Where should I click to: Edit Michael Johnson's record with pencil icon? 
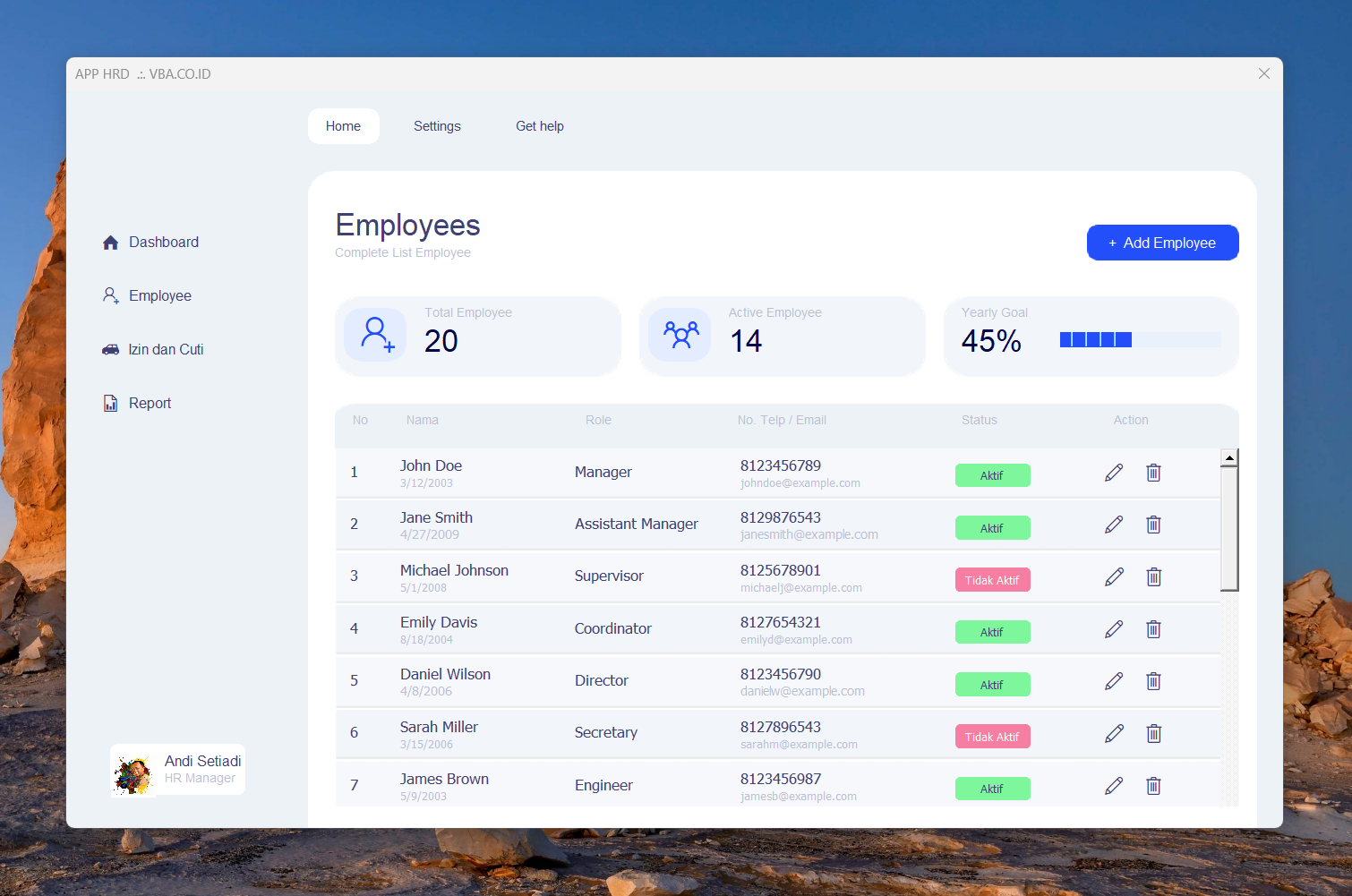click(1114, 577)
